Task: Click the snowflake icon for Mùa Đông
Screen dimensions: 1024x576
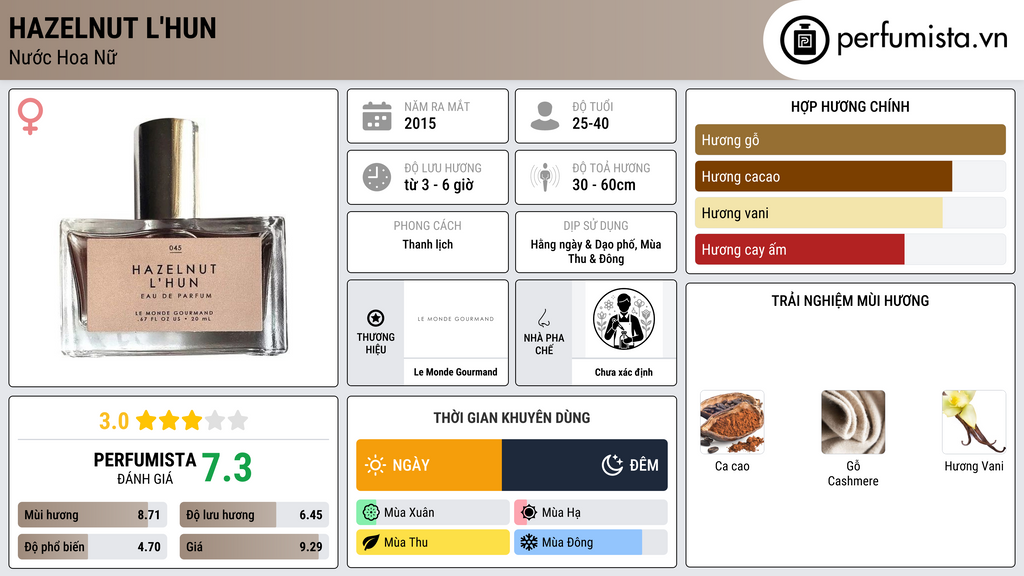Action: point(528,542)
